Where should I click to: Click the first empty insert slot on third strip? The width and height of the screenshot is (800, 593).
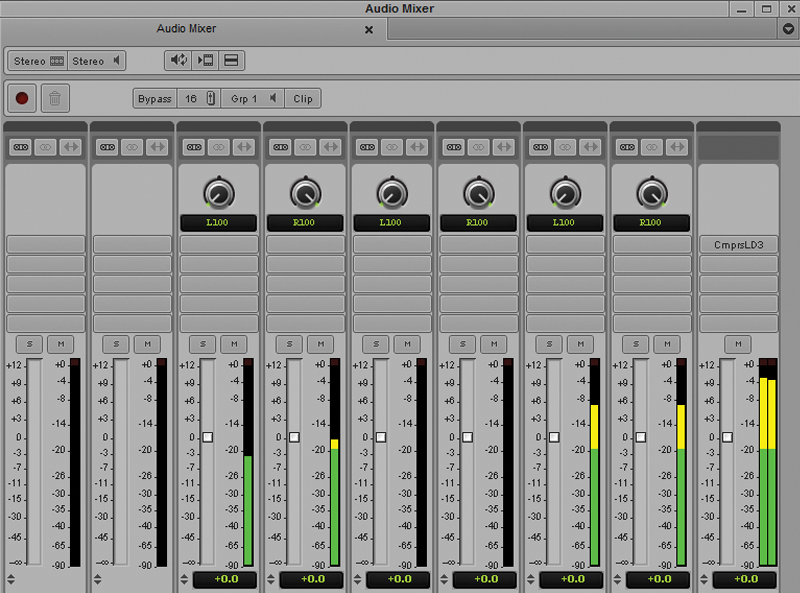pos(219,244)
